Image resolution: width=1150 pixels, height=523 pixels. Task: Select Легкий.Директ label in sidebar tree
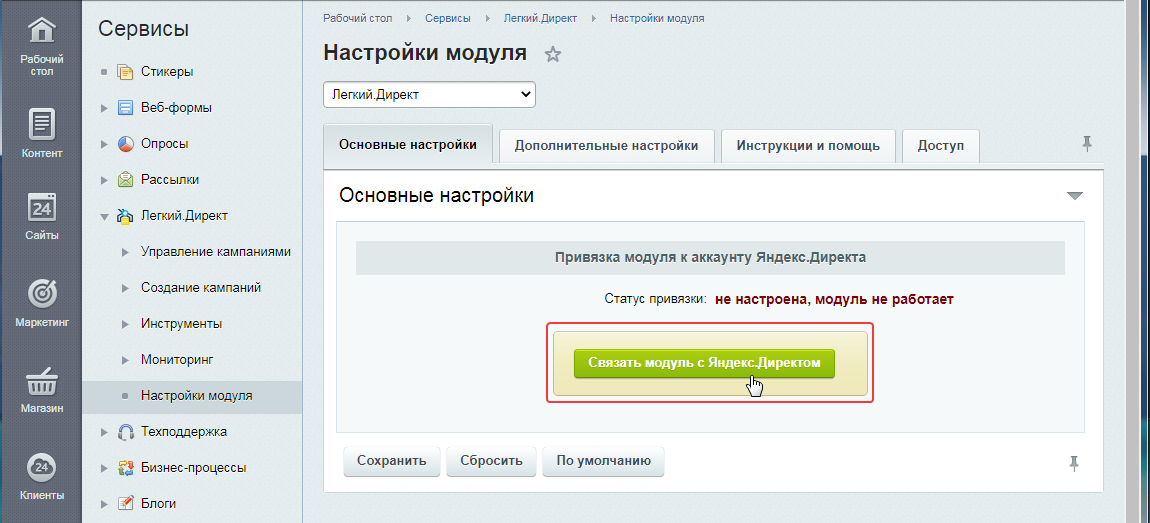pos(184,216)
